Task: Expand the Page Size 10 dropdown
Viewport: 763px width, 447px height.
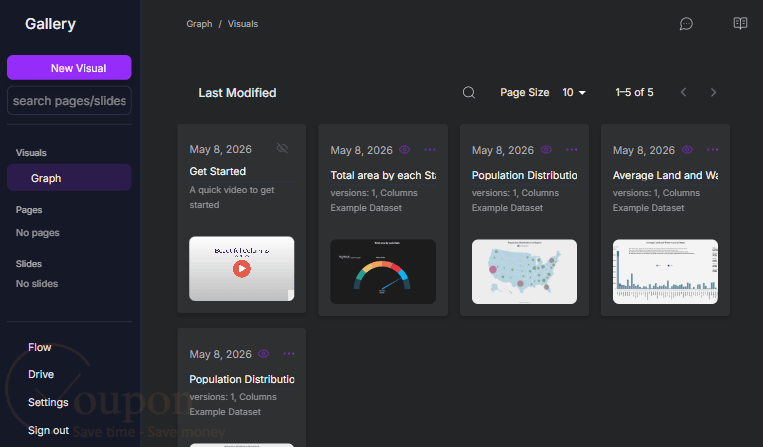Action: click(574, 92)
